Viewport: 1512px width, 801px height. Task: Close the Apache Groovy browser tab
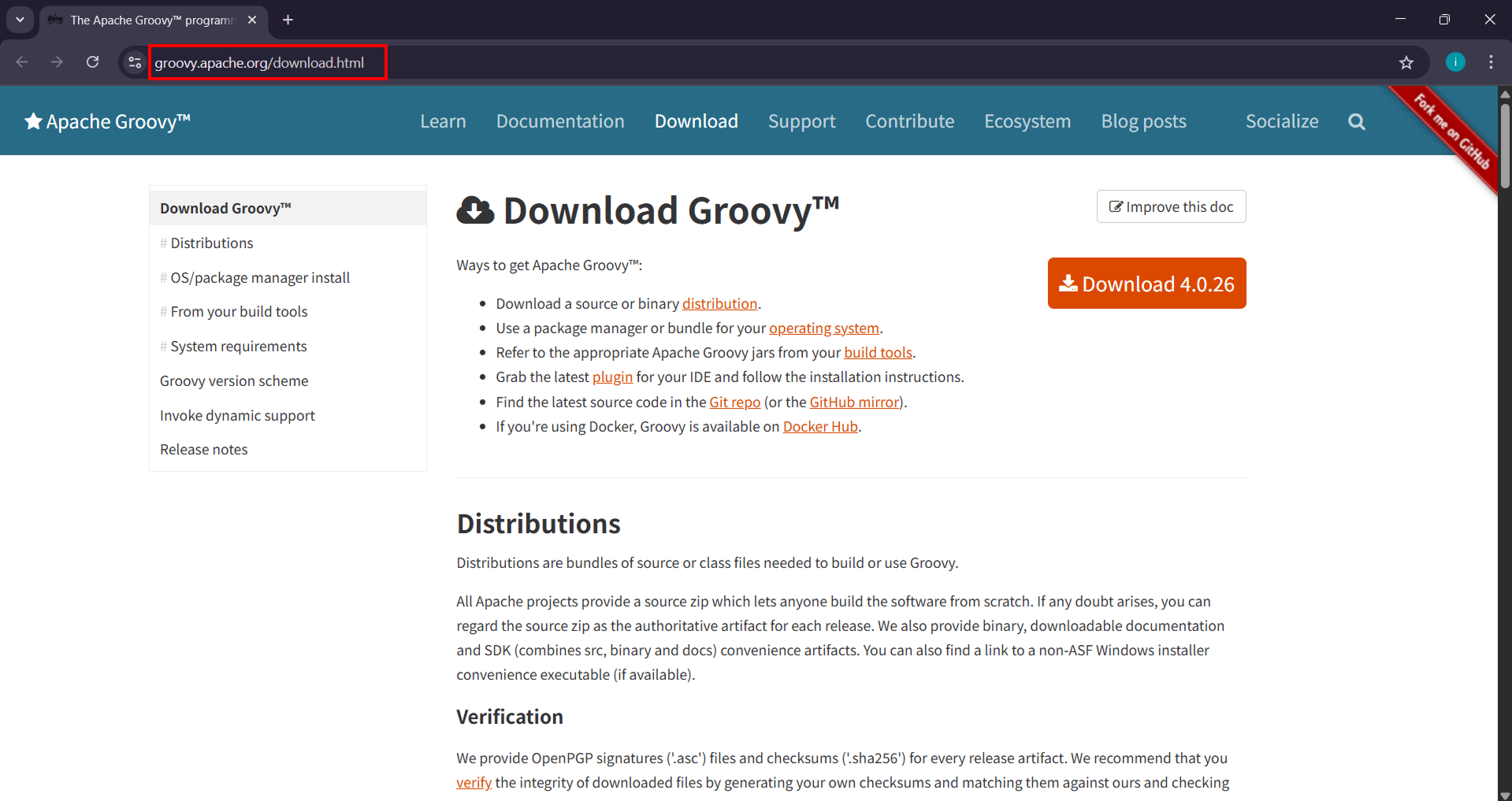[x=252, y=20]
